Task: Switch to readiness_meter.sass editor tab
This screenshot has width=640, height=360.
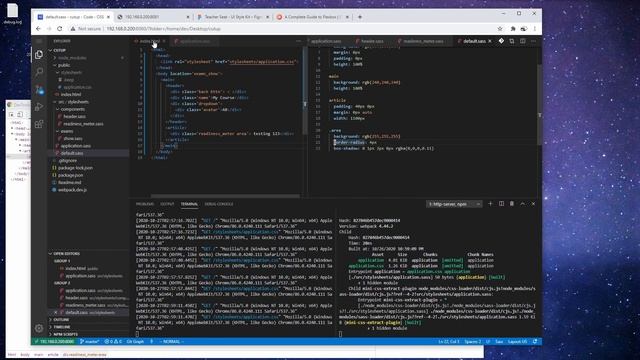Action: [x=423, y=41]
